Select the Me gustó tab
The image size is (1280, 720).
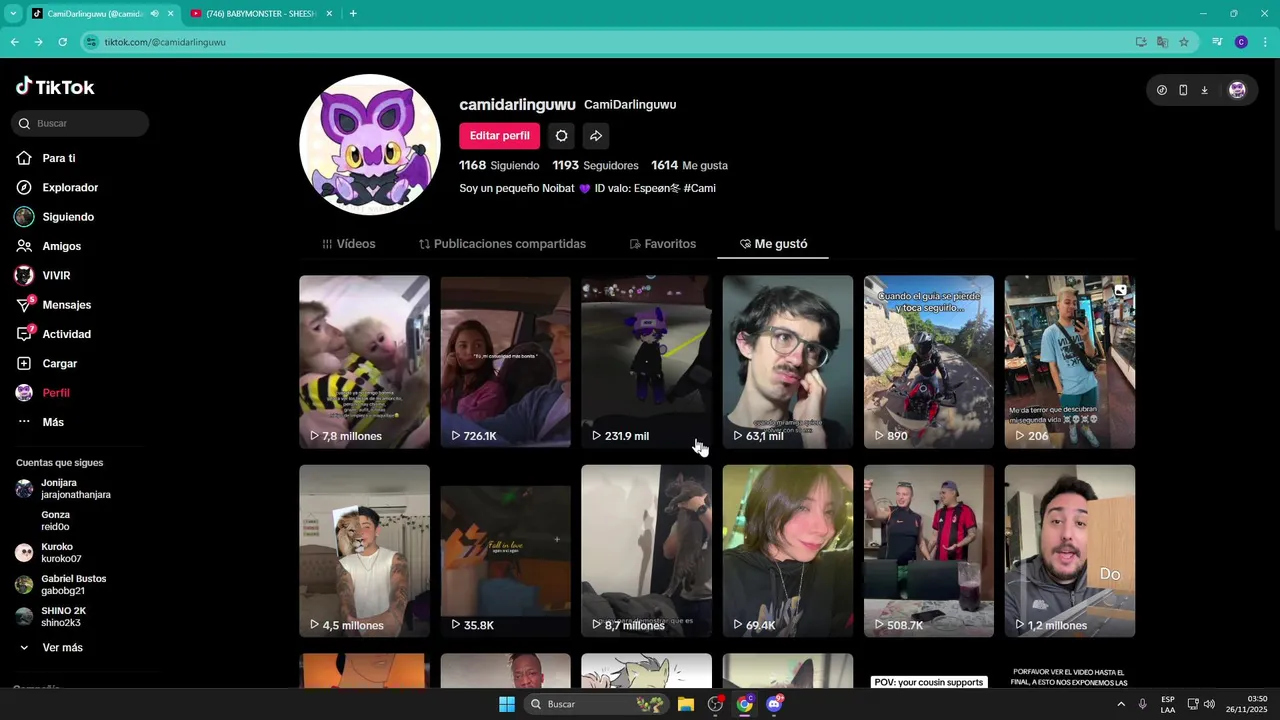773,244
